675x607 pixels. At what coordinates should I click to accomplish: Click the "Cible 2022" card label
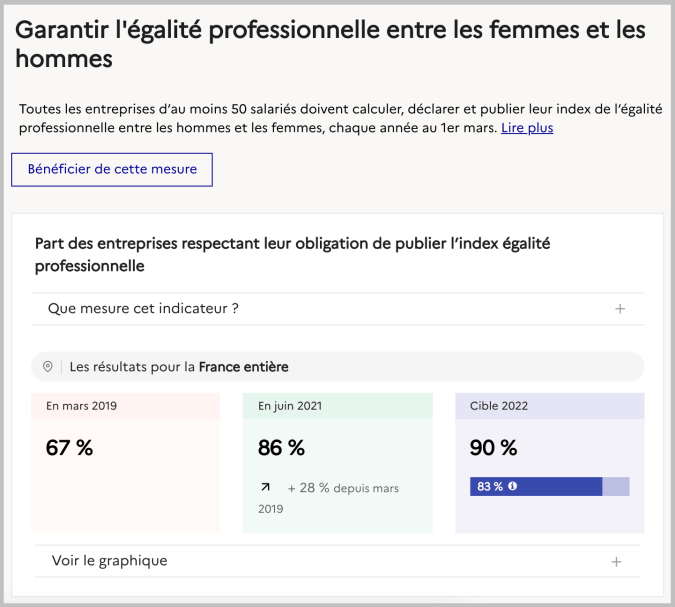498,406
